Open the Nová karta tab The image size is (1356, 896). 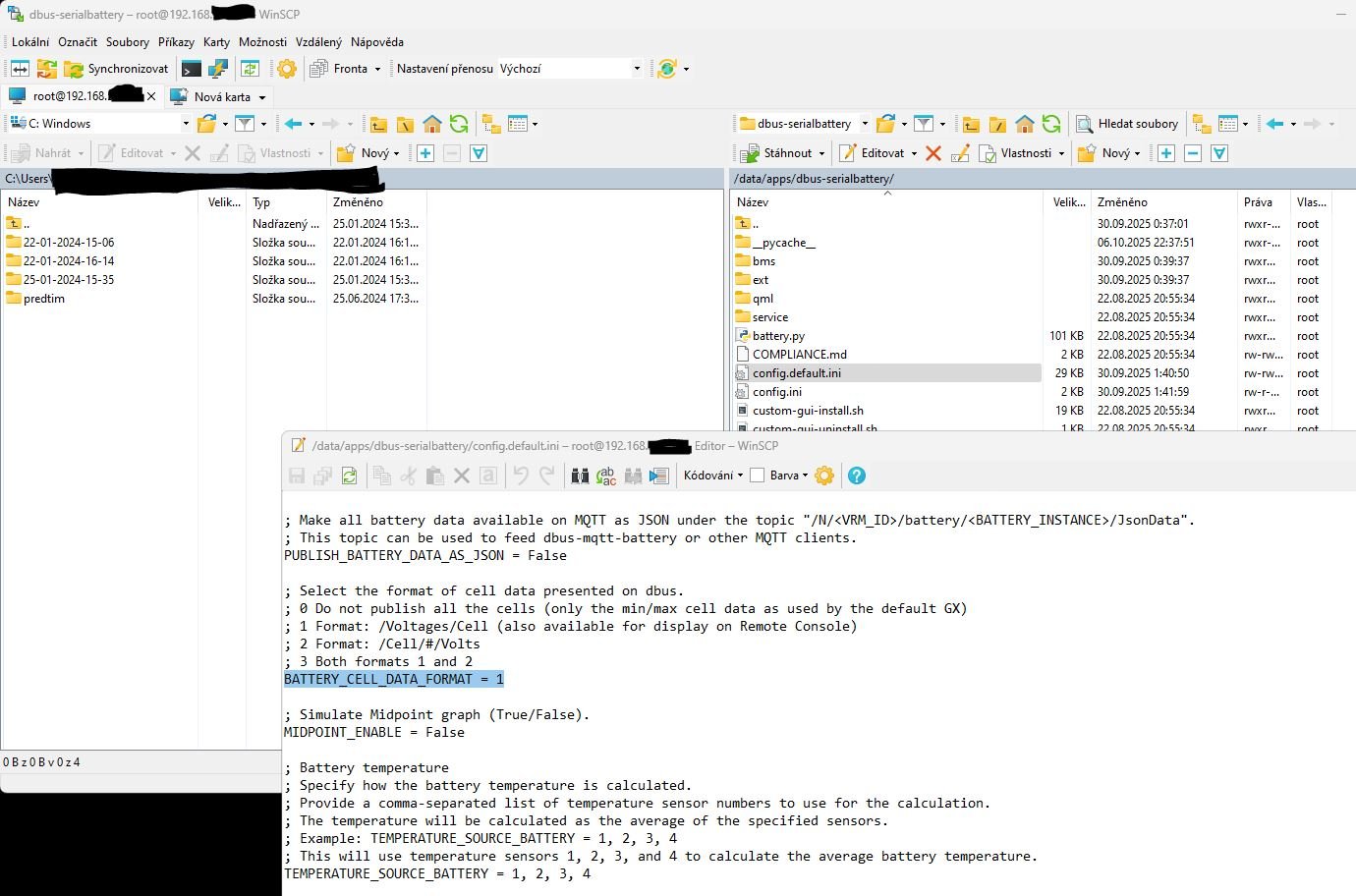click(x=221, y=96)
